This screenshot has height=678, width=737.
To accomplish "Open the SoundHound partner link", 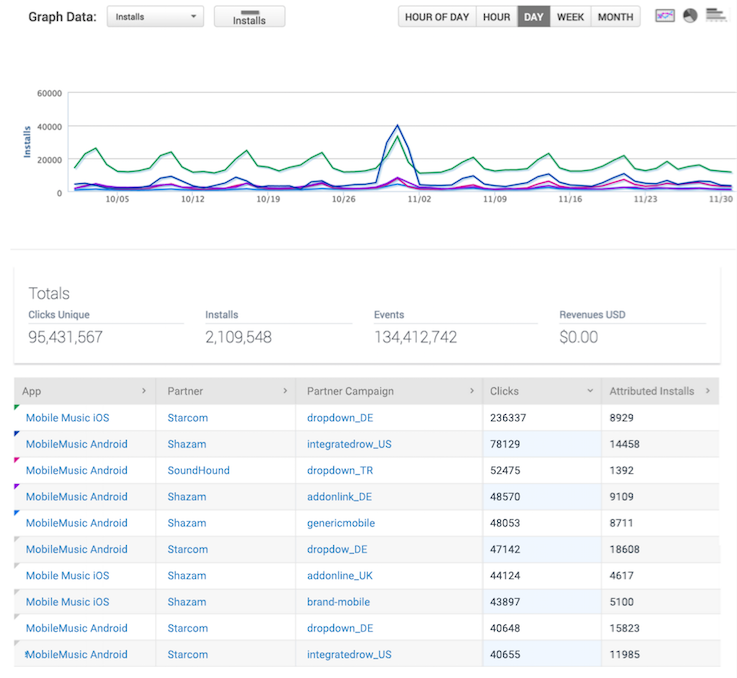I will pos(198,470).
